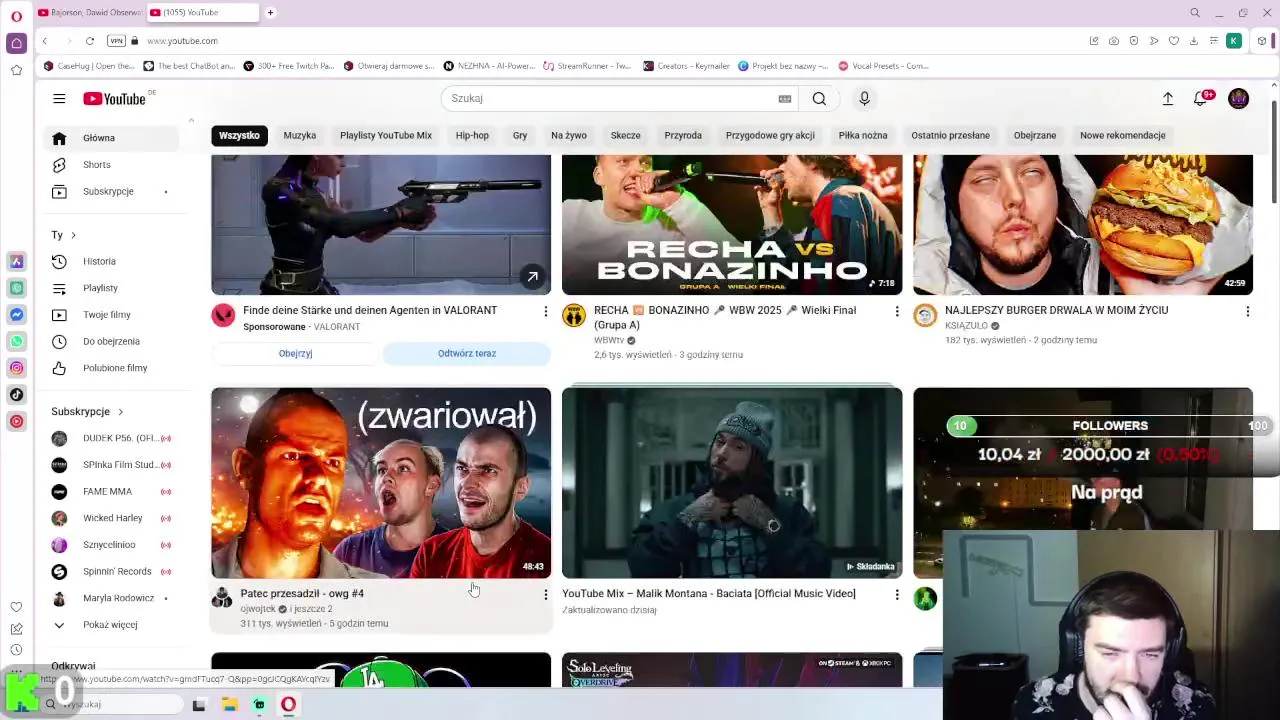The height and width of the screenshot is (720, 1280).
Task: Open options for Malik Montana mix
Action: [x=896, y=595]
